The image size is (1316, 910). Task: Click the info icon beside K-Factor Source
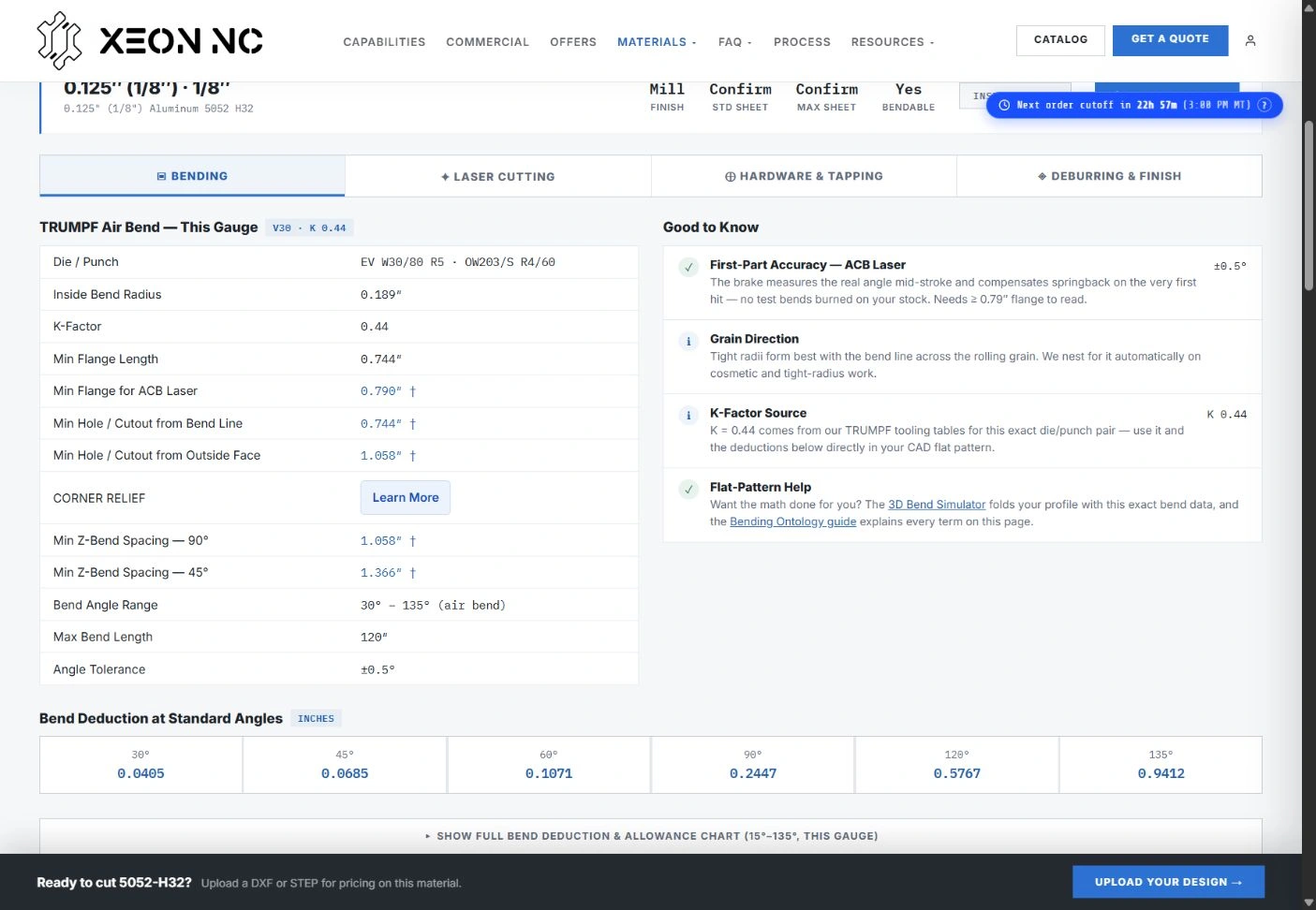point(688,415)
